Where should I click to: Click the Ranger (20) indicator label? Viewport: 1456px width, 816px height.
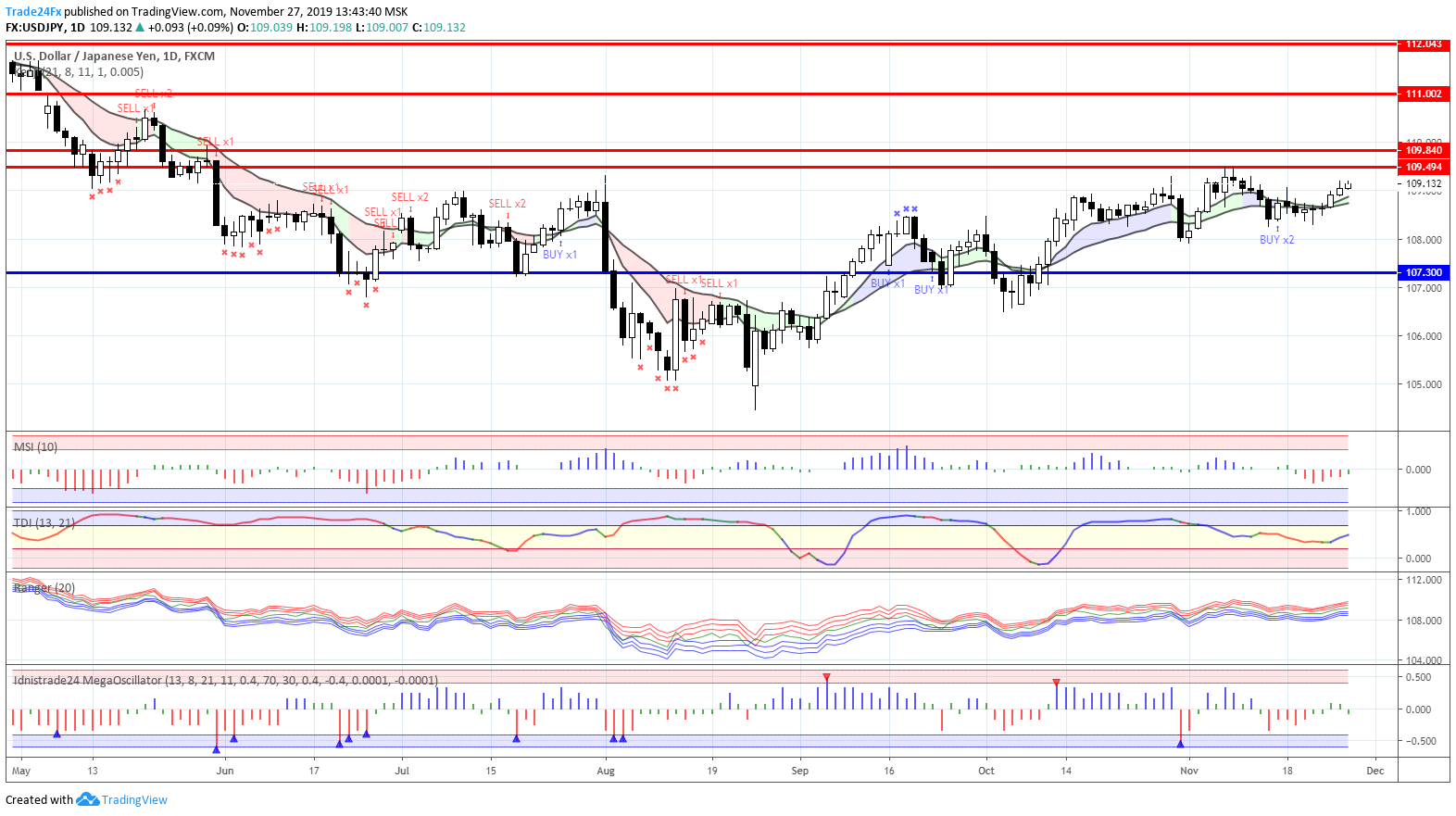click(x=44, y=588)
